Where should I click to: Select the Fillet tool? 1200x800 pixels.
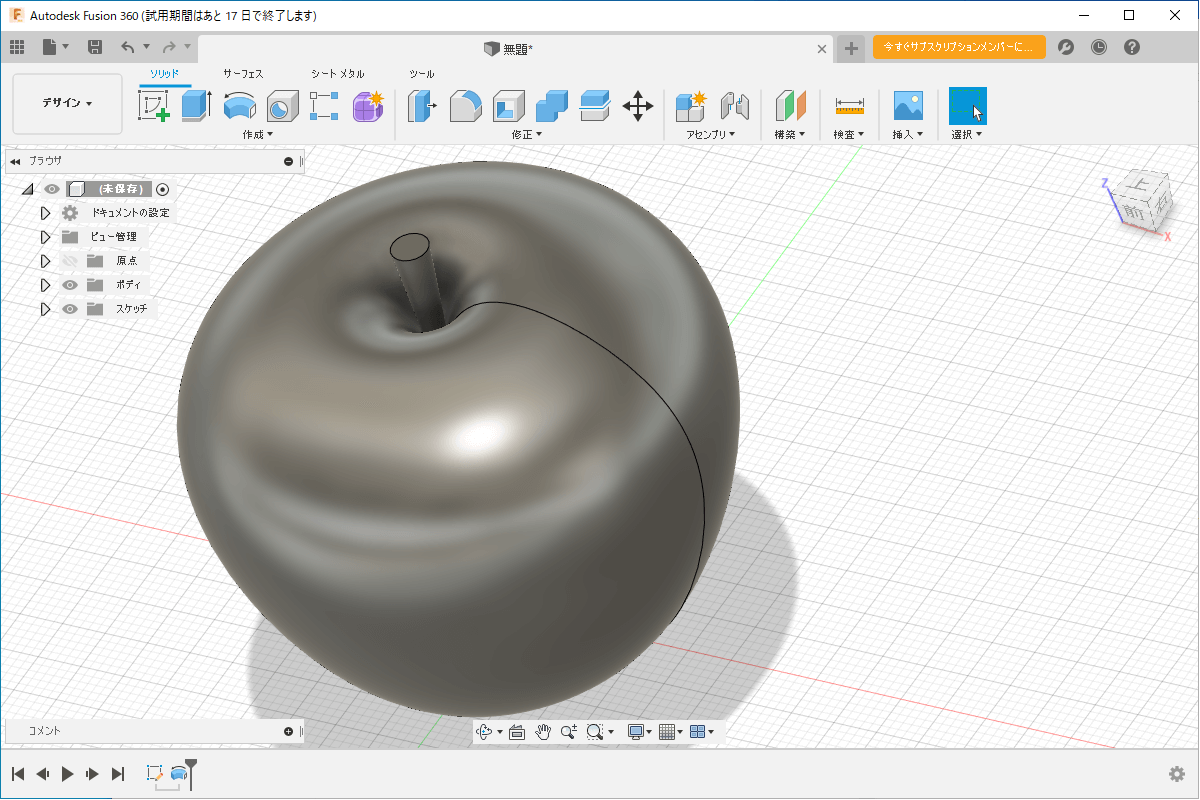click(465, 105)
